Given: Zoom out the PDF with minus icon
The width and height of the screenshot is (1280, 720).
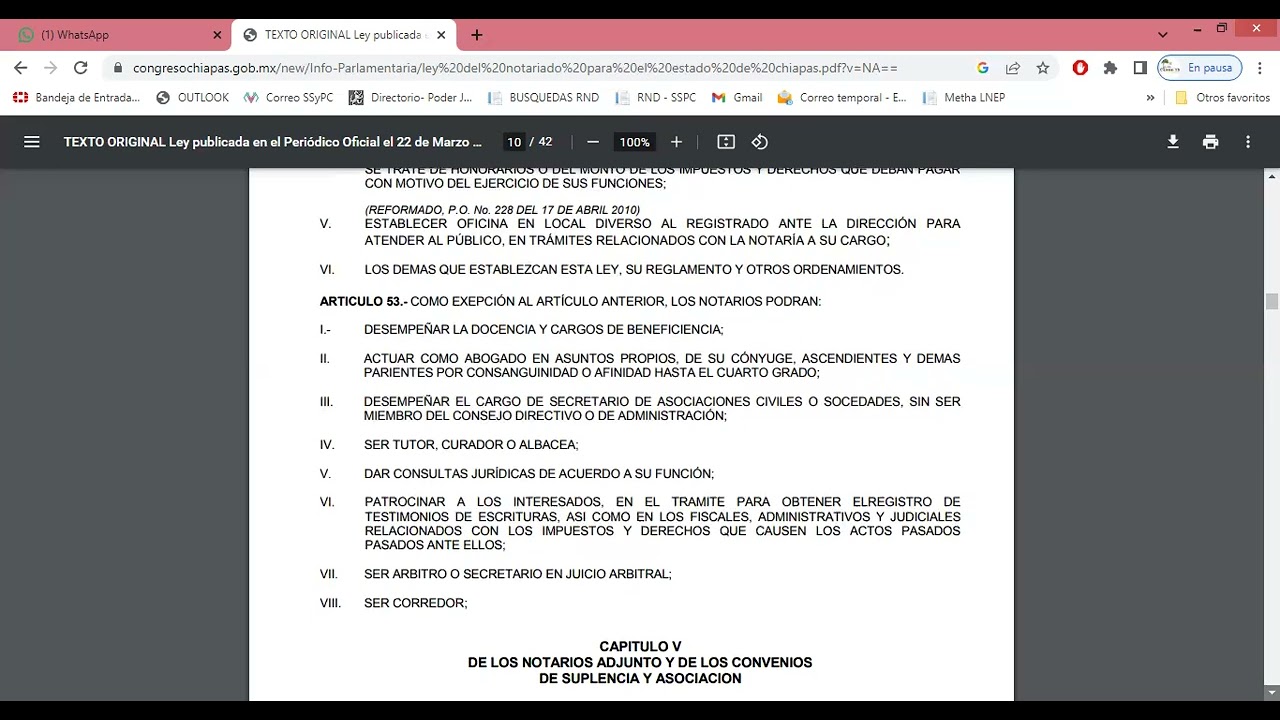Looking at the screenshot, I should click(593, 142).
